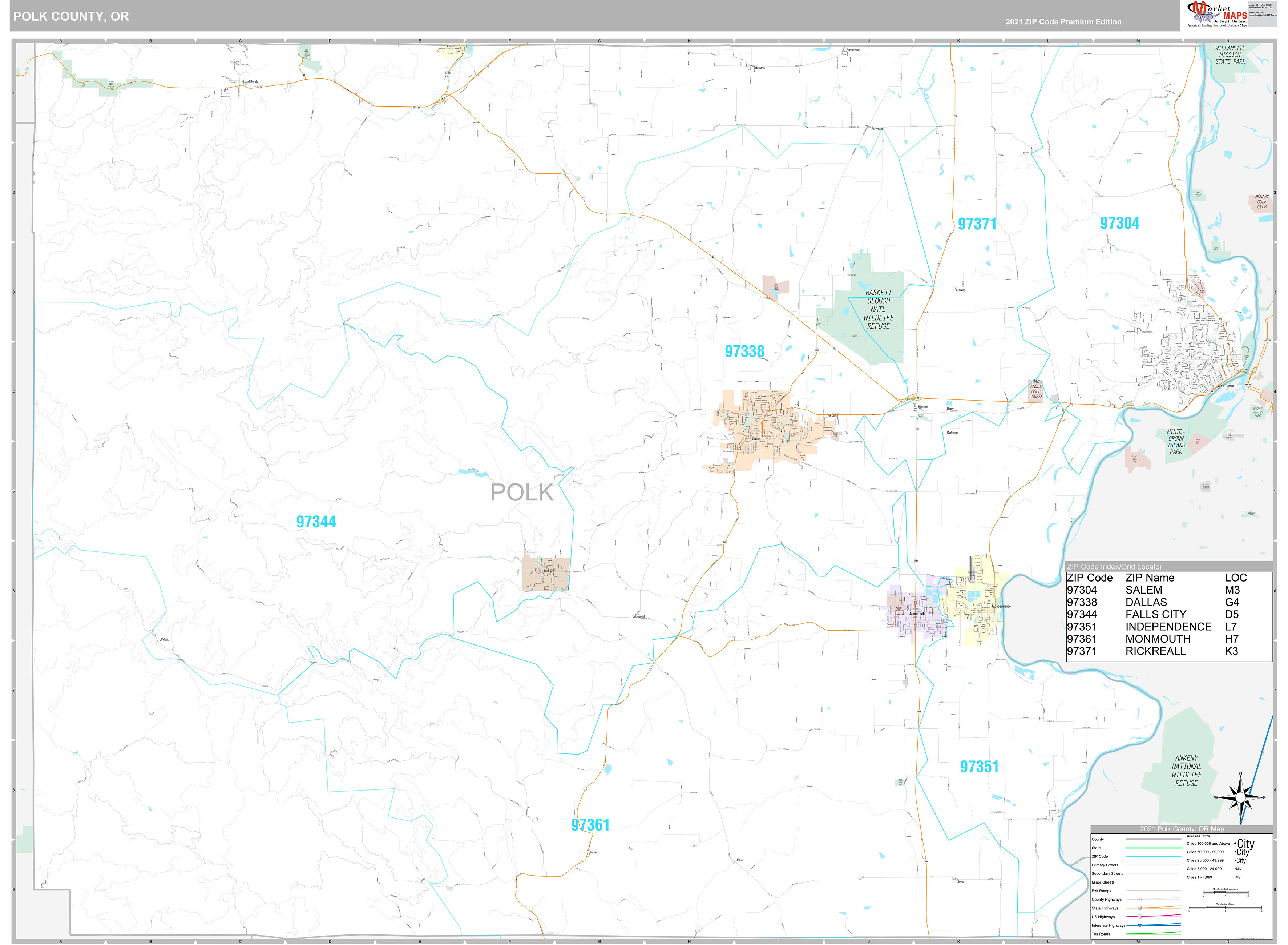Select the County Highways shield symbol in legend

(1140, 900)
